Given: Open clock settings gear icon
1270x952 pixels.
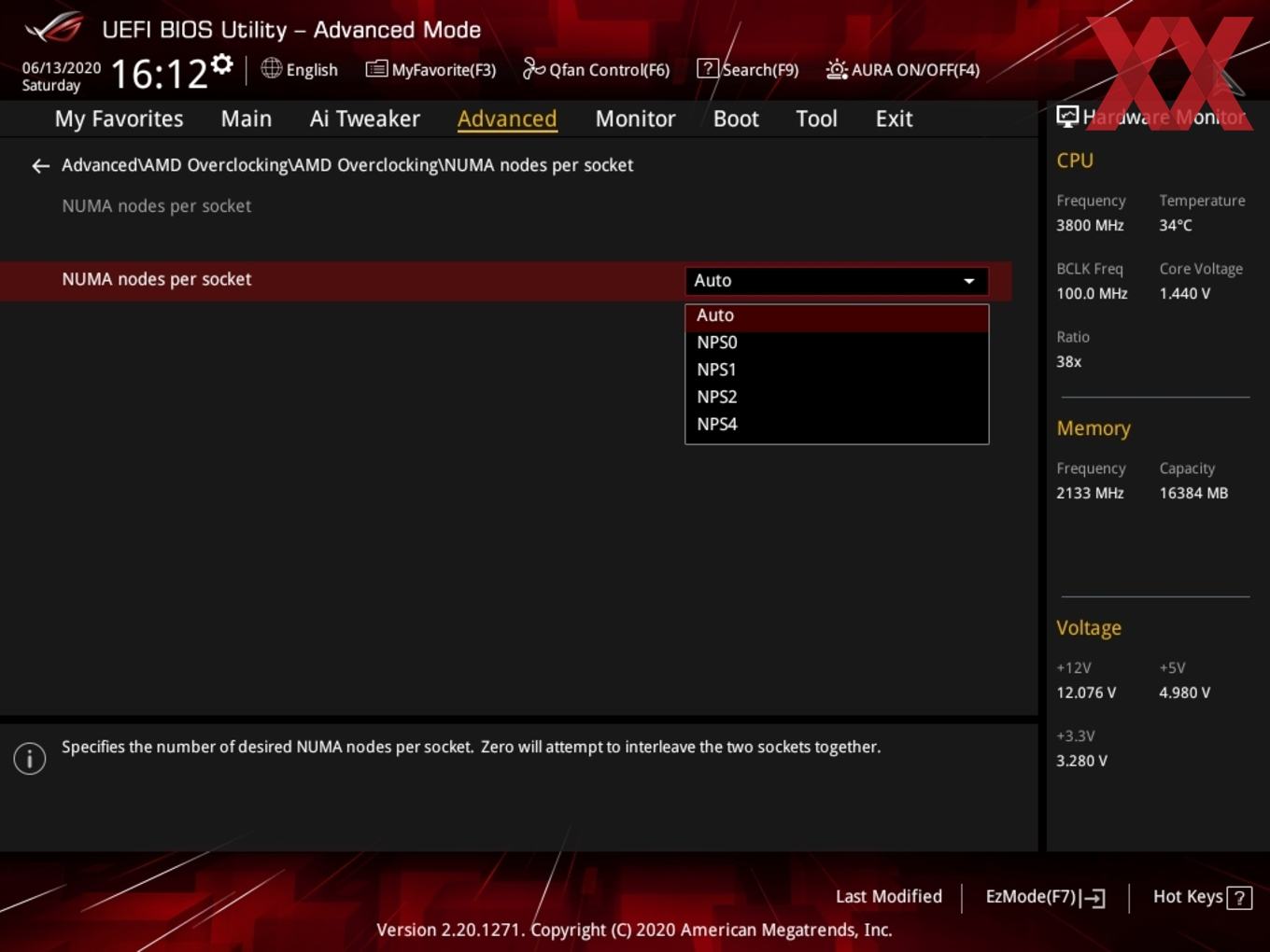Looking at the screenshot, I should 221,63.
